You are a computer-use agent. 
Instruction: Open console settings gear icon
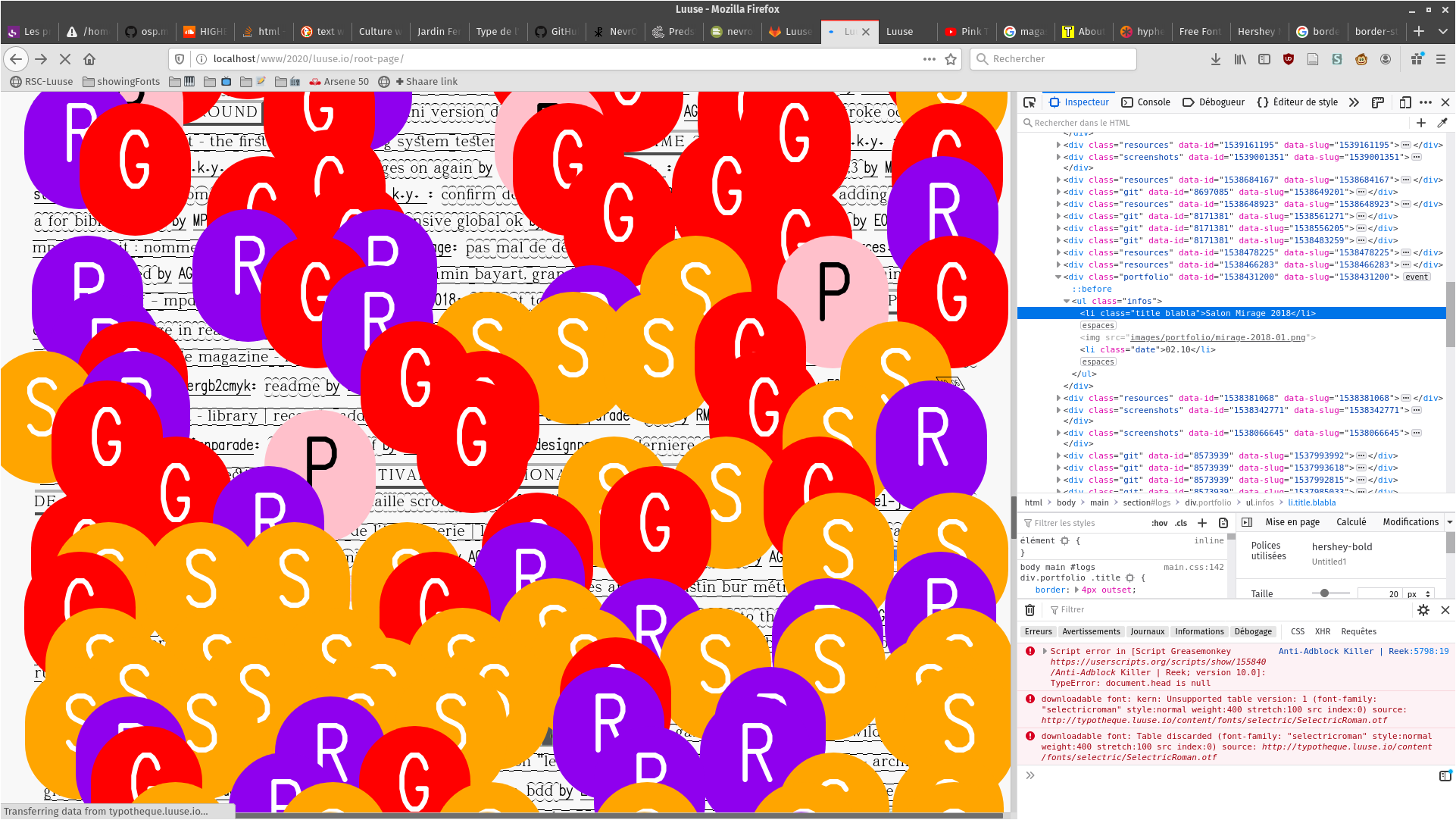[x=1423, y=610]
